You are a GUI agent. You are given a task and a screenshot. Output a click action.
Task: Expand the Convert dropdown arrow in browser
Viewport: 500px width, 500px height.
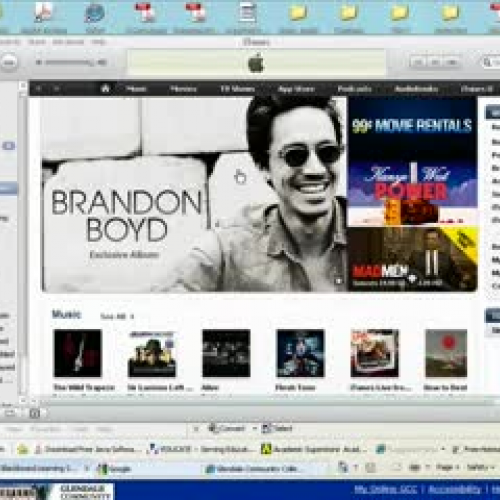pos(254,428)
